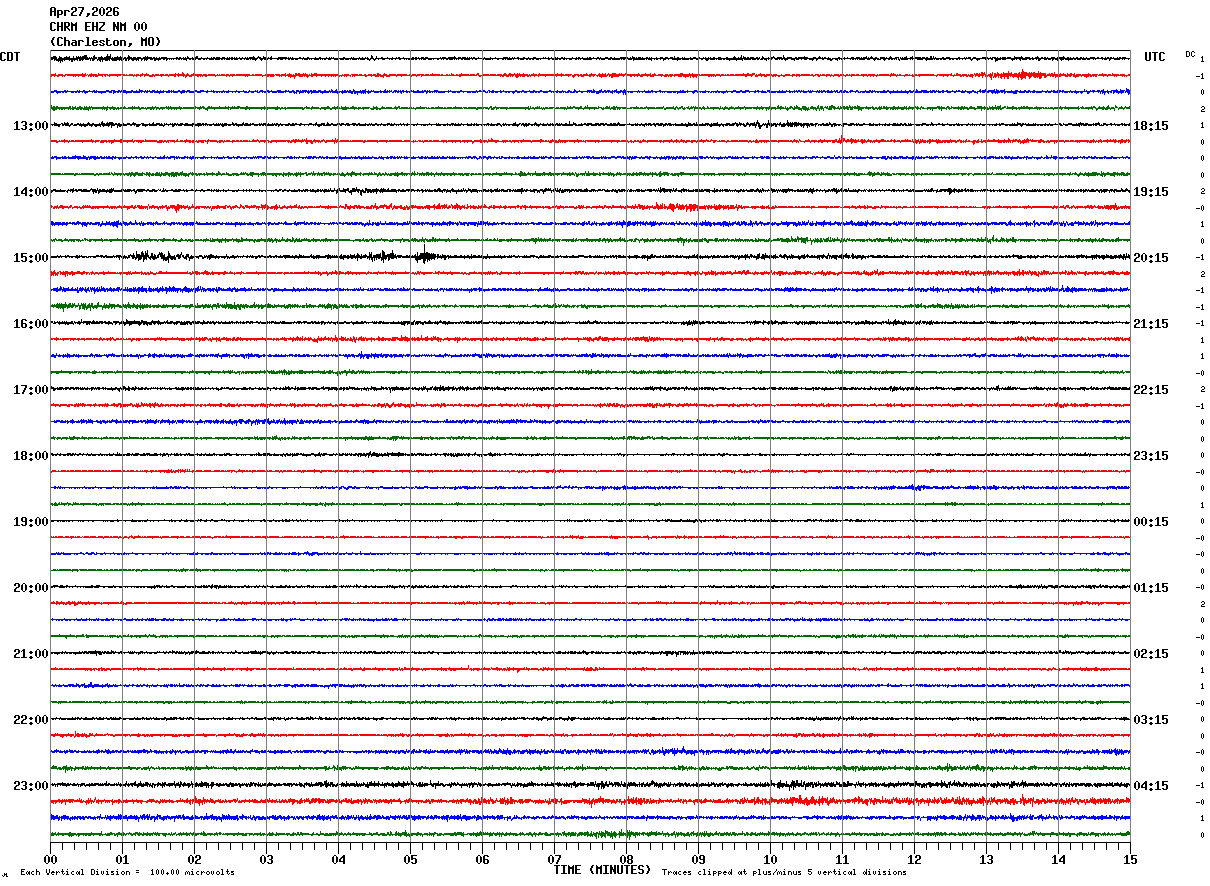1210x886 pixels.
Task: Select the 14:00 CDT time label
Action: (x=31, y=192)
